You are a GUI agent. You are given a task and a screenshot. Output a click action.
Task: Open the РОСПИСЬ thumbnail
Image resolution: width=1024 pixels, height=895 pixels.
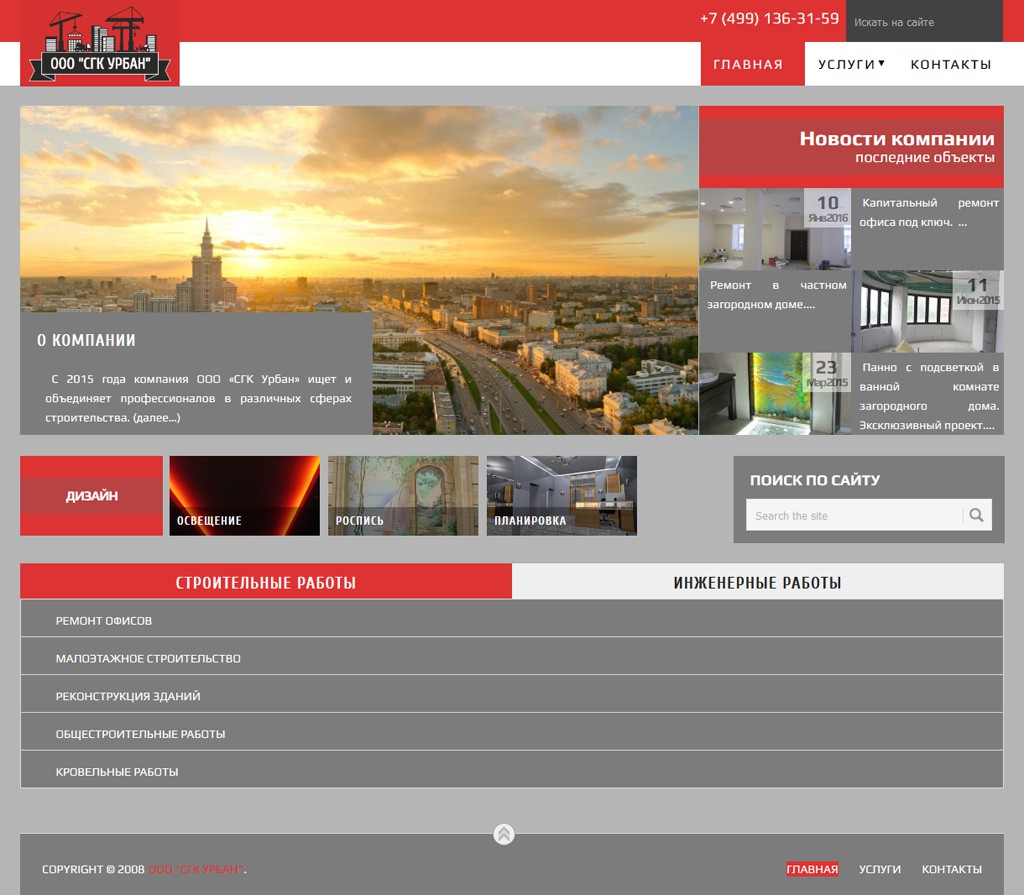tap(403, 496)
